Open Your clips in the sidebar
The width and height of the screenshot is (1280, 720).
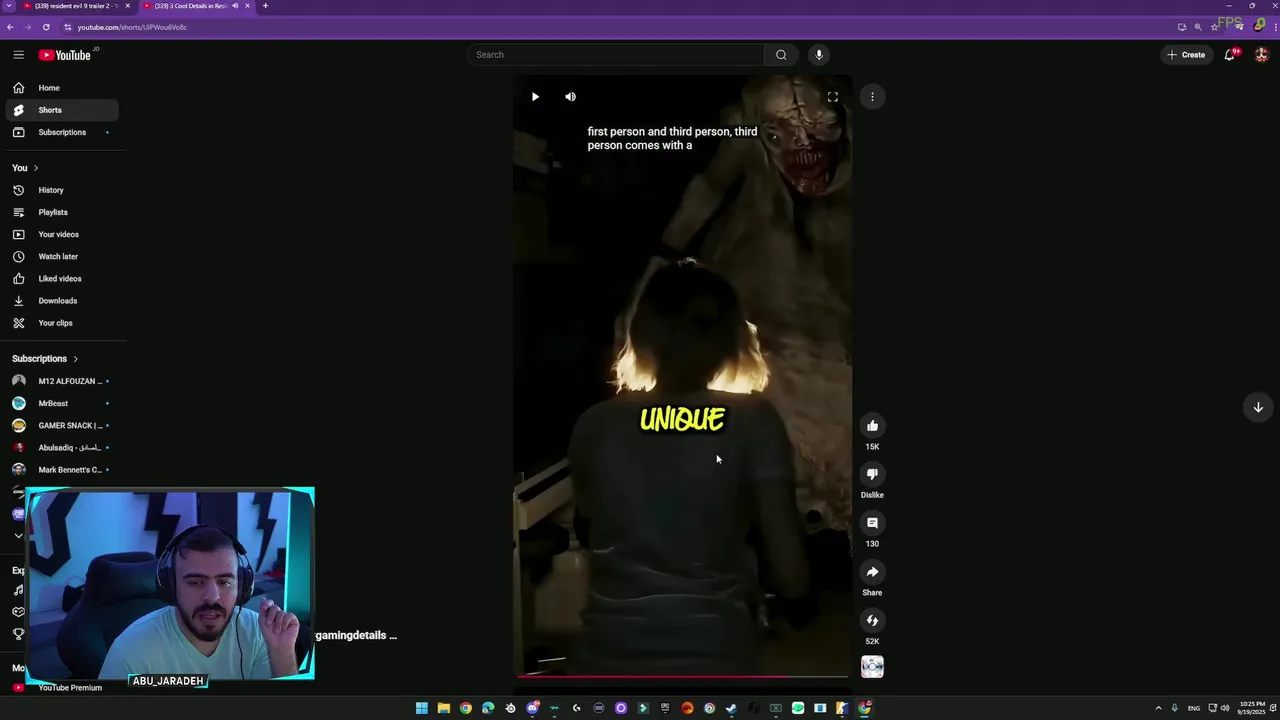(62, 323)
